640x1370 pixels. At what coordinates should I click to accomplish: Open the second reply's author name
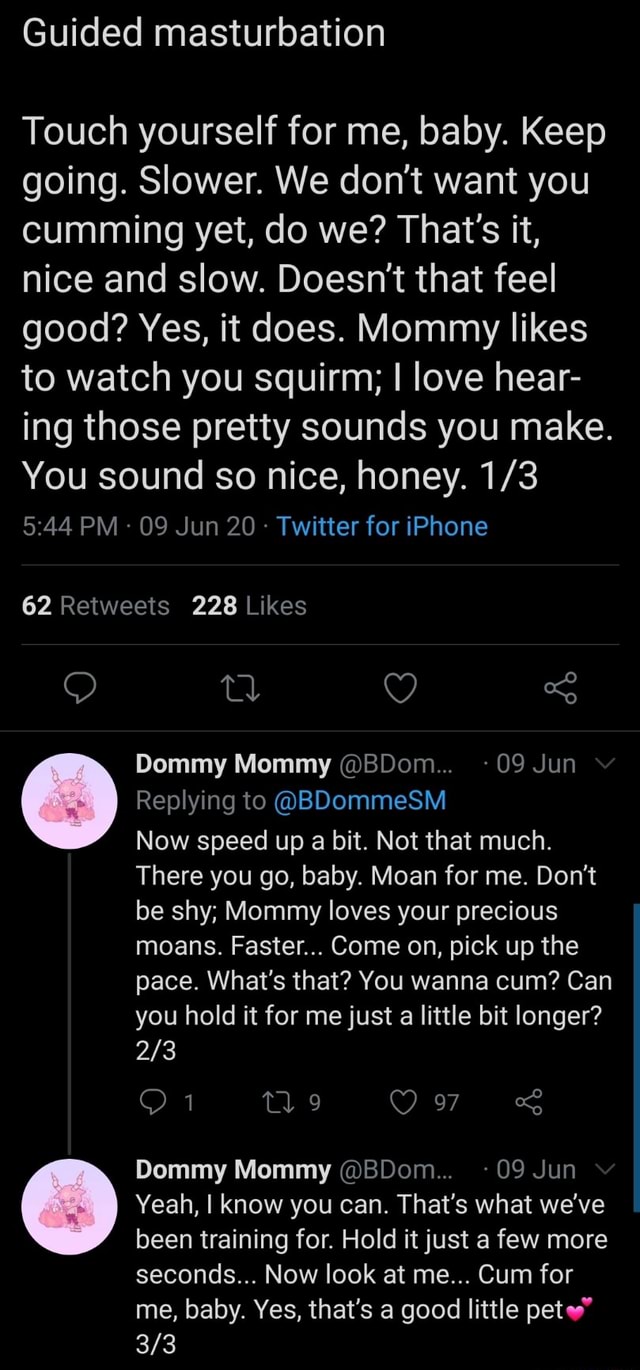pyautogui.click(x=232, y=1170)
